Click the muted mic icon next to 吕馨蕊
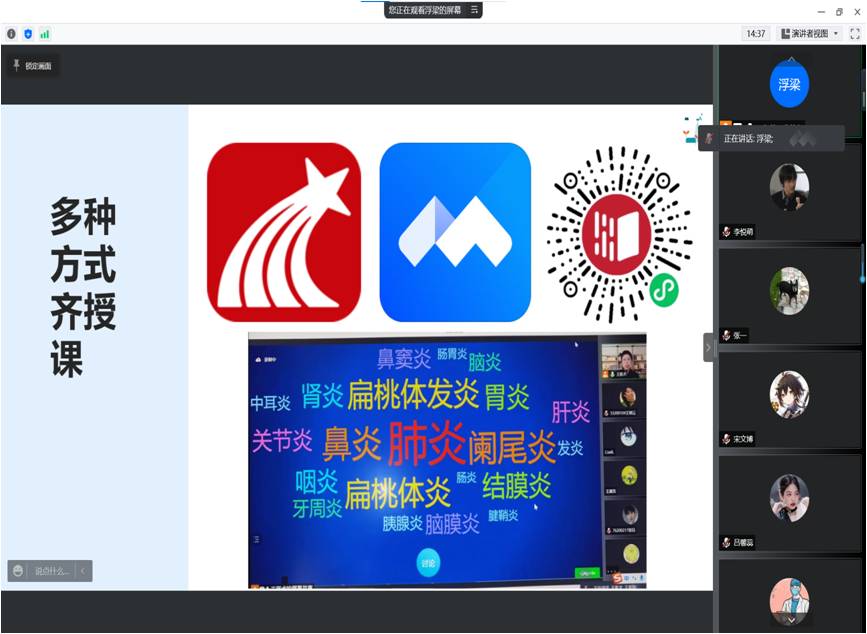This screenshot has width=867, height=634. pos(727,542)
